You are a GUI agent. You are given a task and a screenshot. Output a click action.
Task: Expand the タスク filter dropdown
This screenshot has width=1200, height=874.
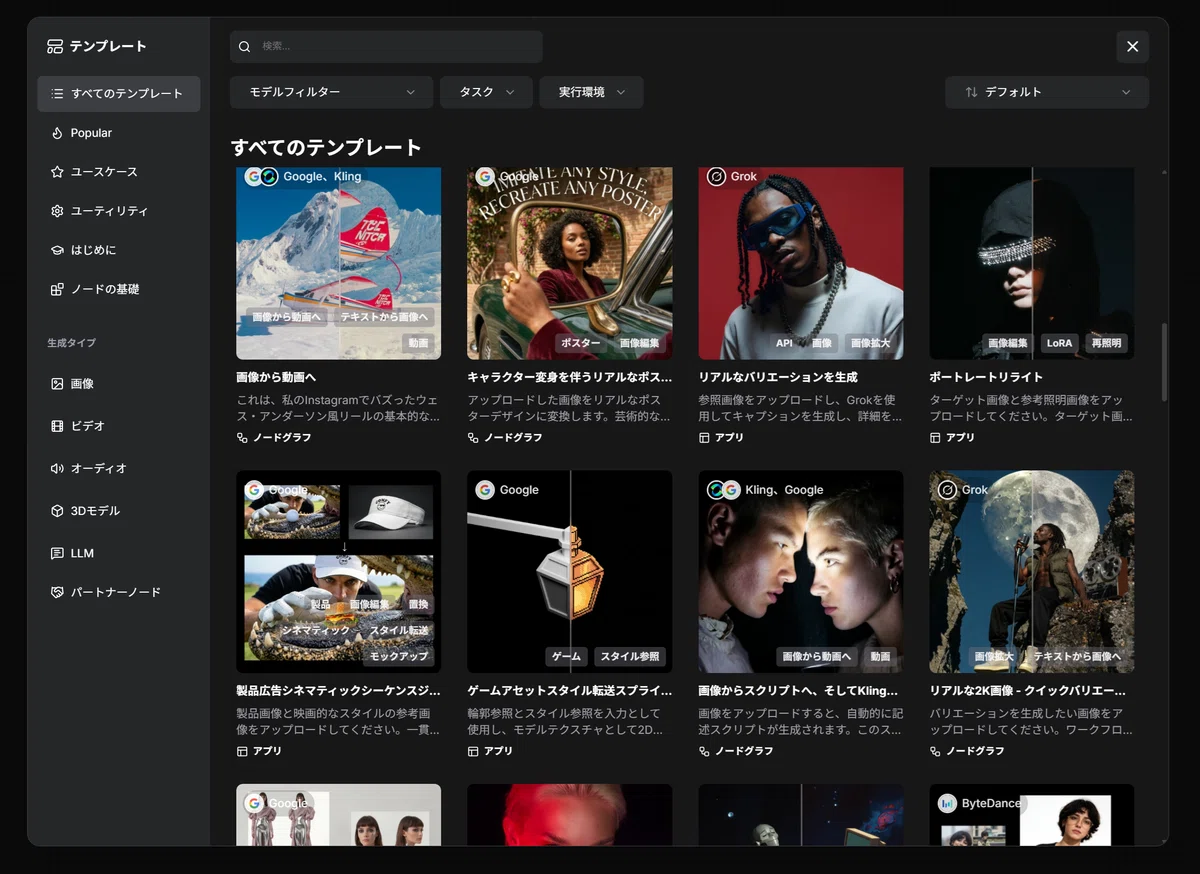click(x=486, y=92)
